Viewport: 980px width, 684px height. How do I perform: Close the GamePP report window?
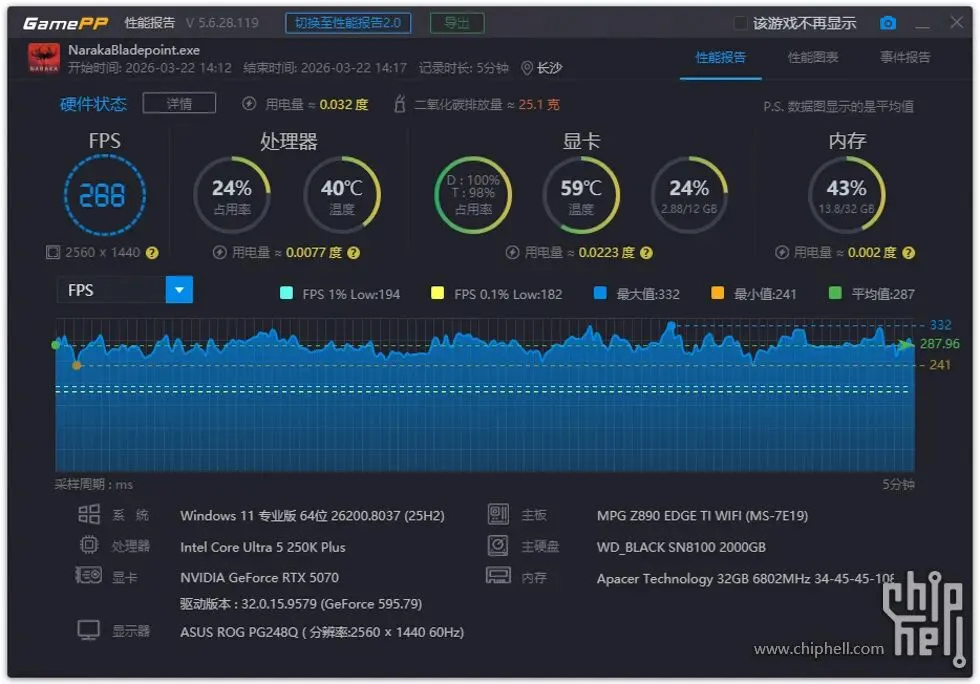(956, 23)
